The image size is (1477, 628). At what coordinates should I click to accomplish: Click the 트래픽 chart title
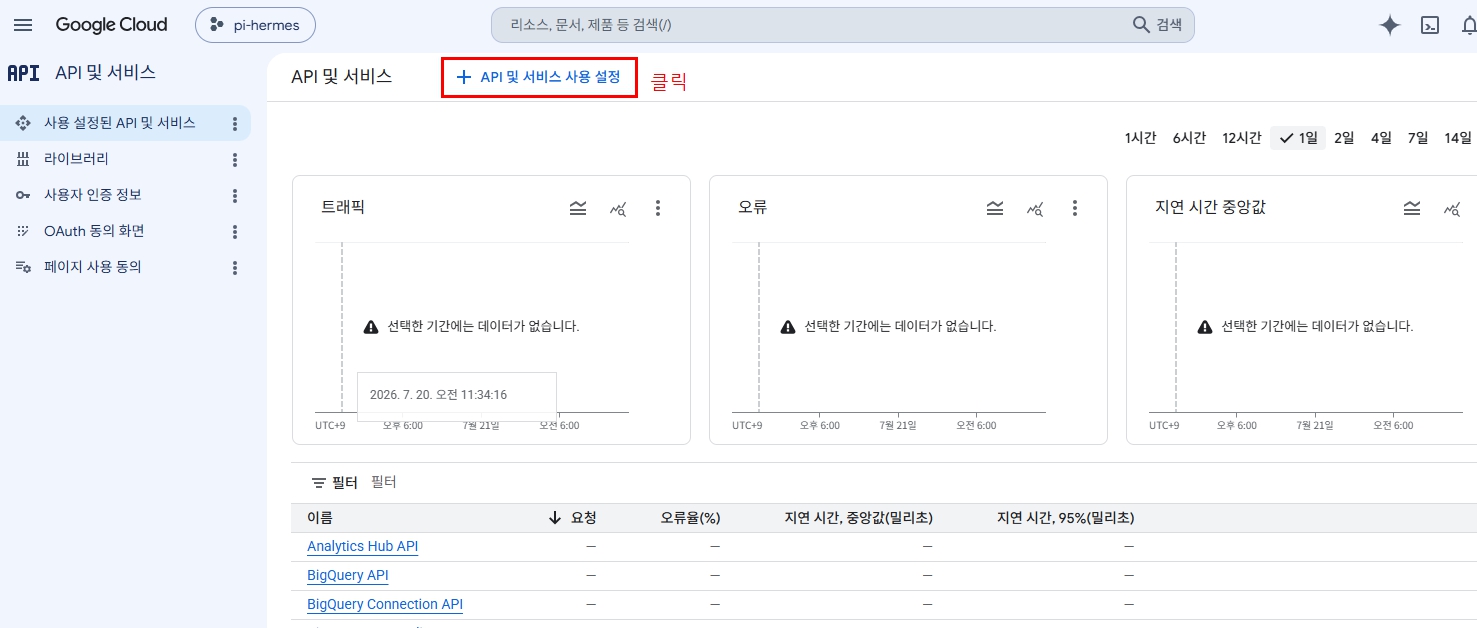coord(343,208)
